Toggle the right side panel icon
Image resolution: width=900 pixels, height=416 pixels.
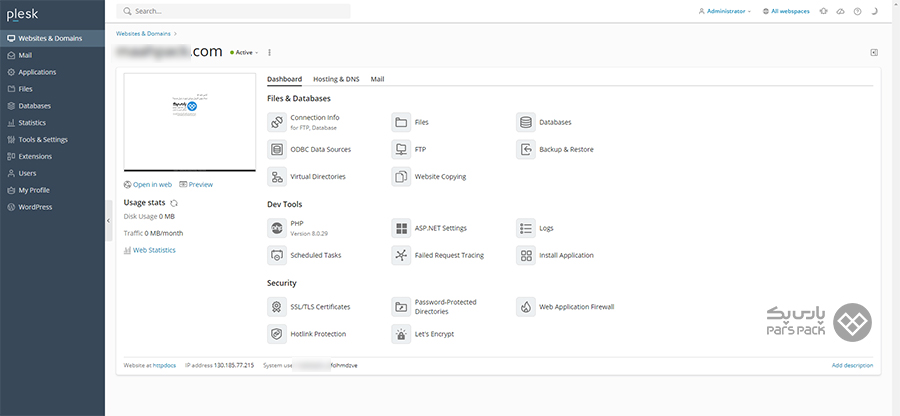pyautogui.click(x=874, y=52)
